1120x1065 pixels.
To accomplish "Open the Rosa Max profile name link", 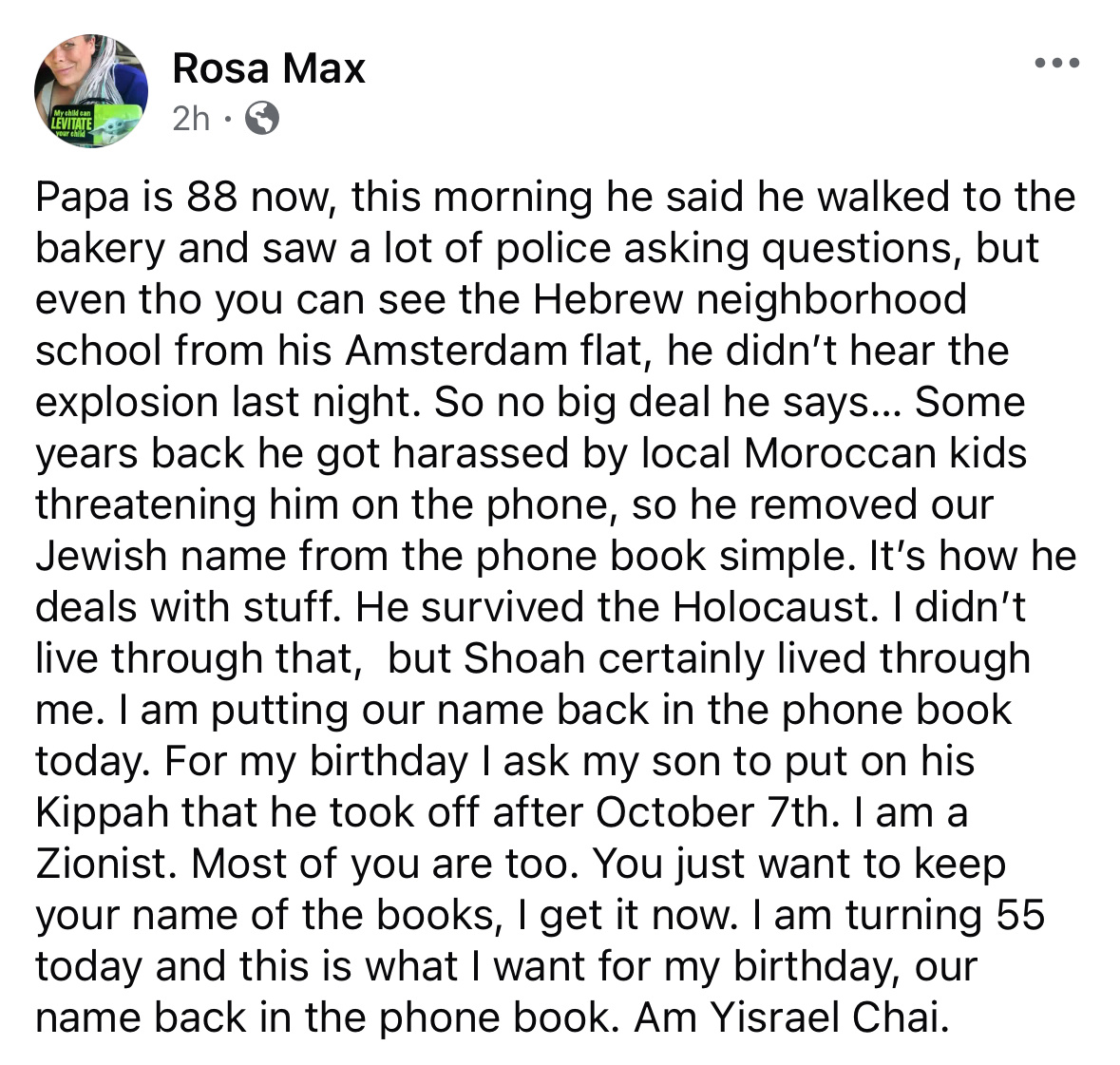I will pos(269,68).
